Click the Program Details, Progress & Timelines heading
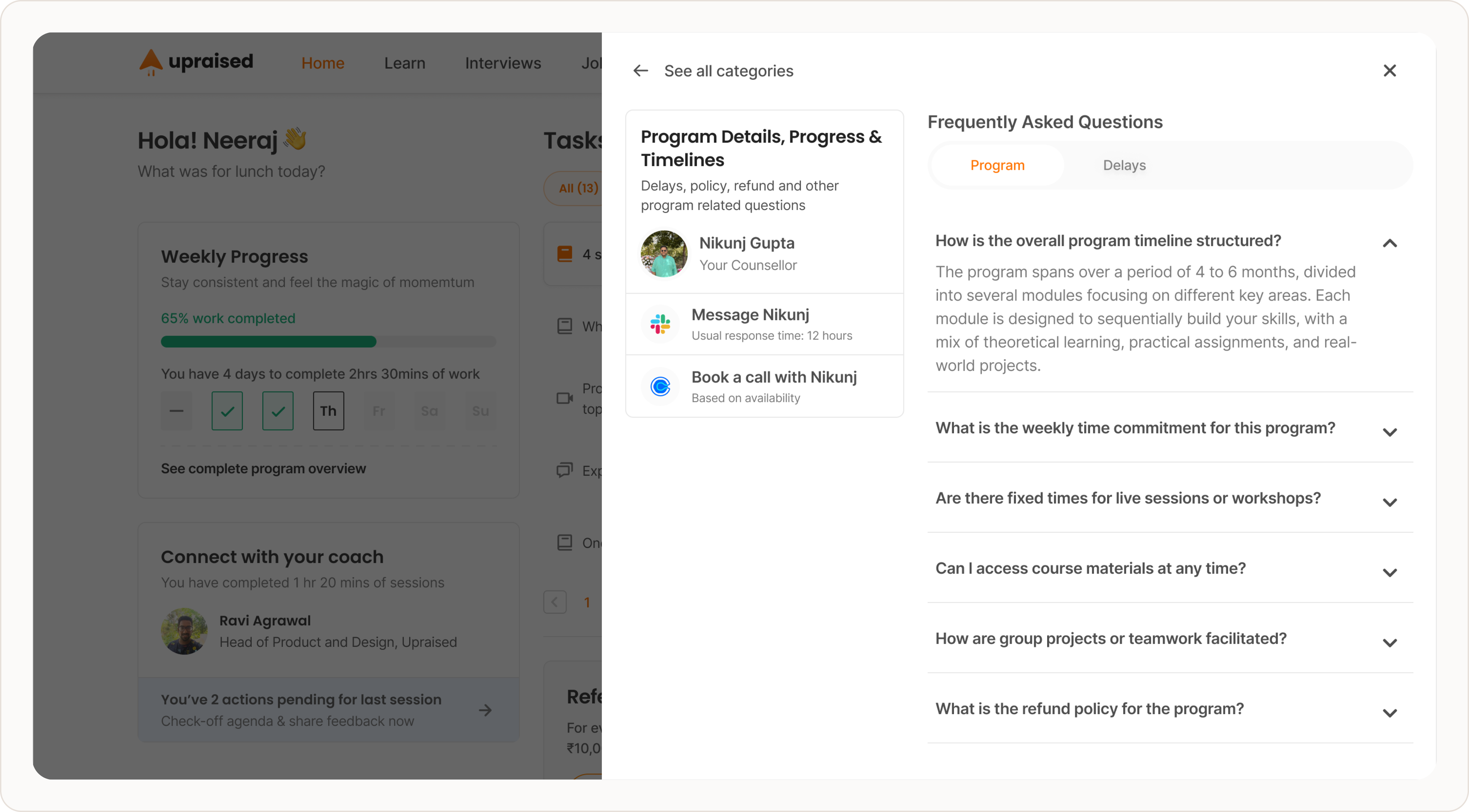The image size is (1469, 812). point(761,148)
